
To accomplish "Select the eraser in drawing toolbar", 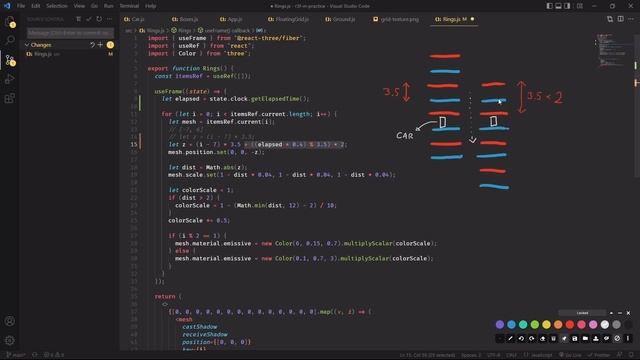I will point(542,338).
